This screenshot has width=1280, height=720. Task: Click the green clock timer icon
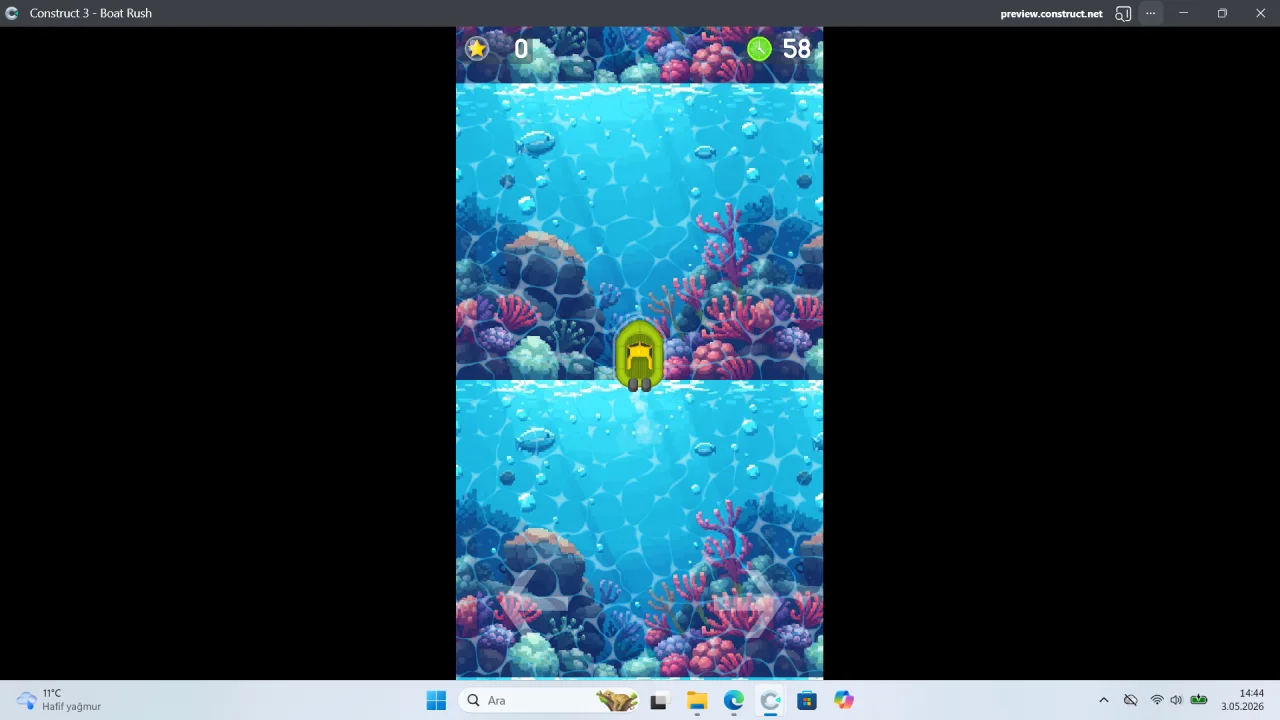759,48
